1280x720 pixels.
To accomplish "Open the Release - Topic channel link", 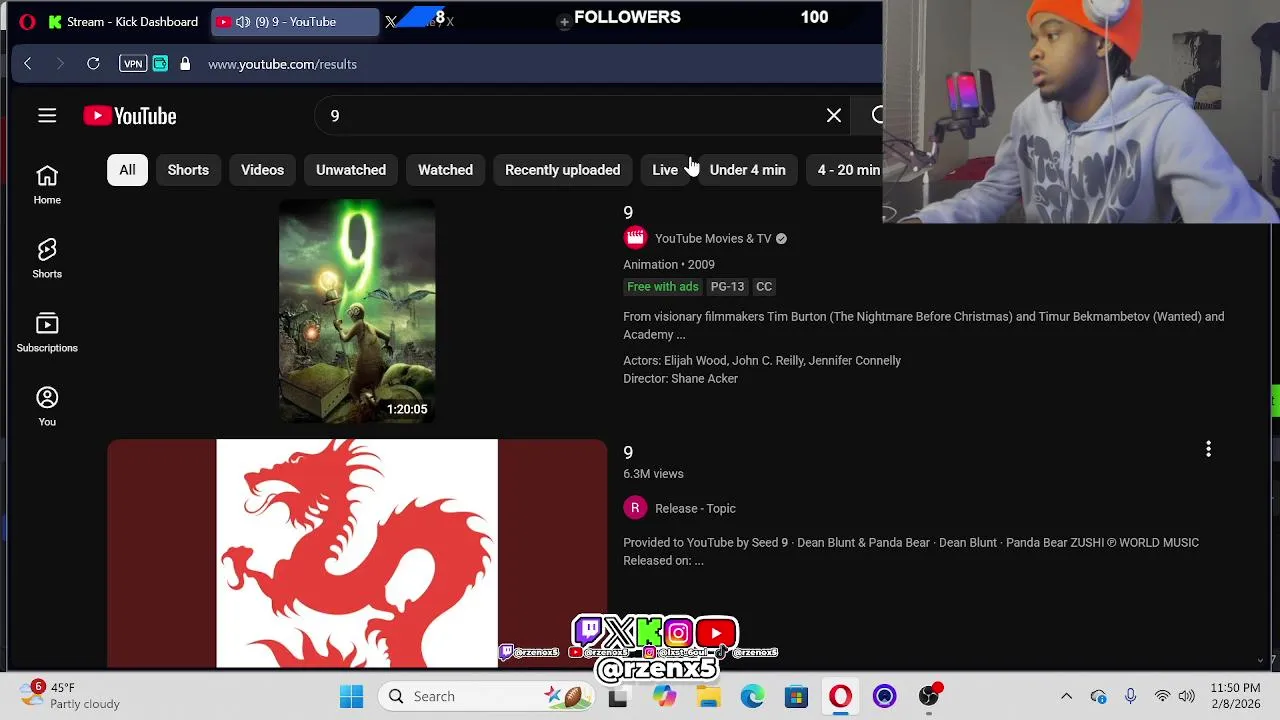I will (695, 508).
